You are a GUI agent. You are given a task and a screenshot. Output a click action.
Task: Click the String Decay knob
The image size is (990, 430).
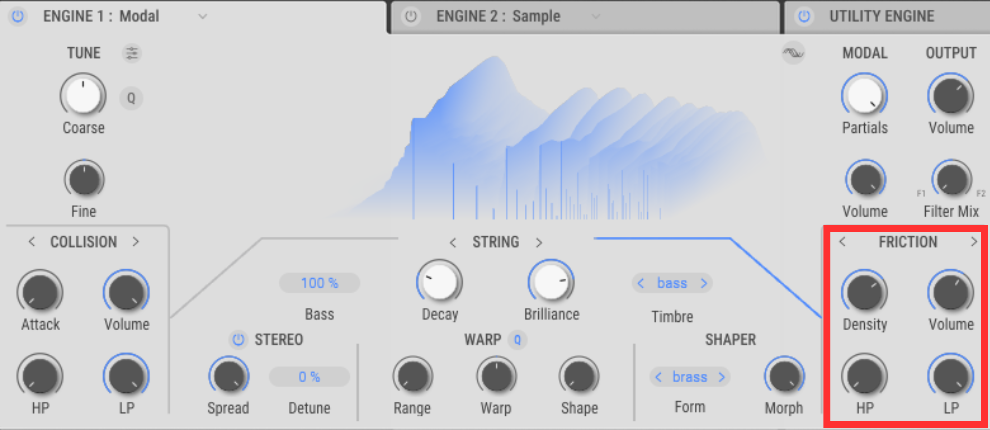439,282
